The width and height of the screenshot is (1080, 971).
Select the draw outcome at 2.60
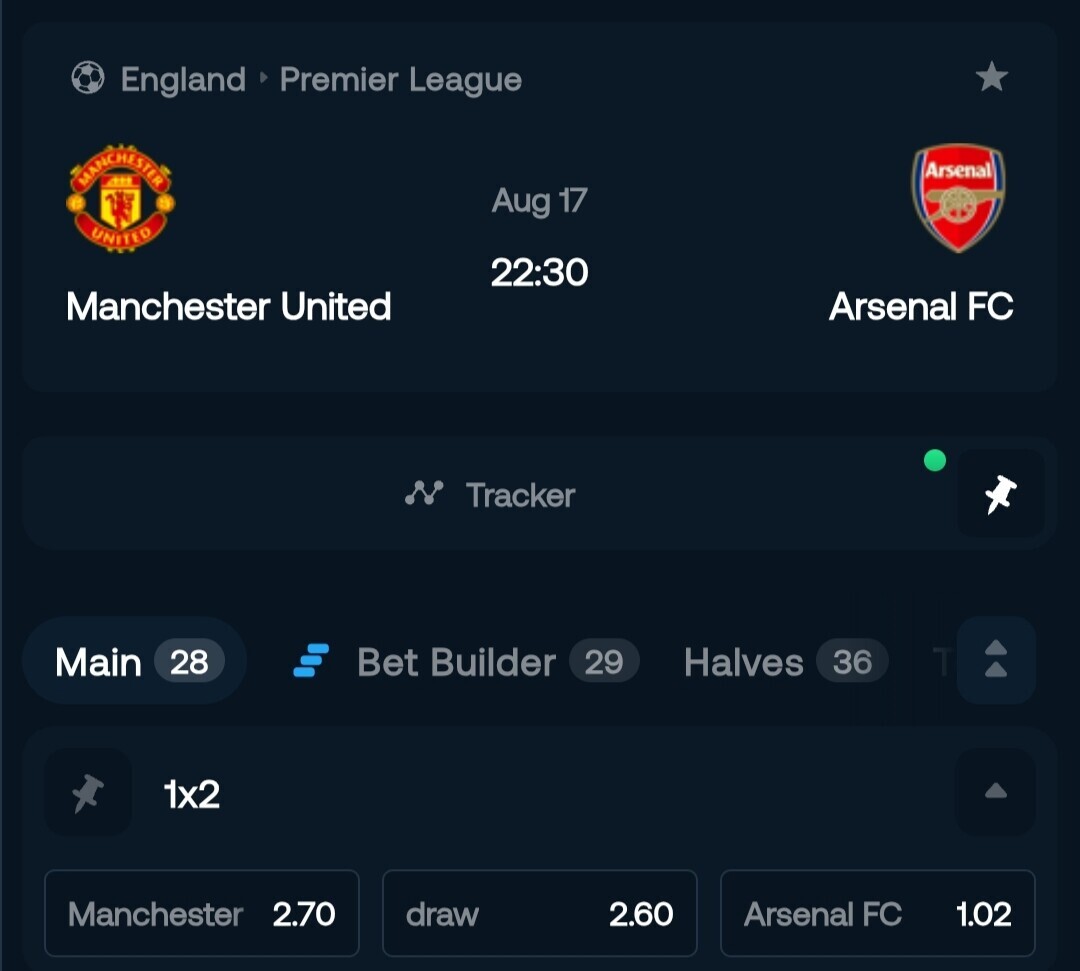(x=539, y=914)
